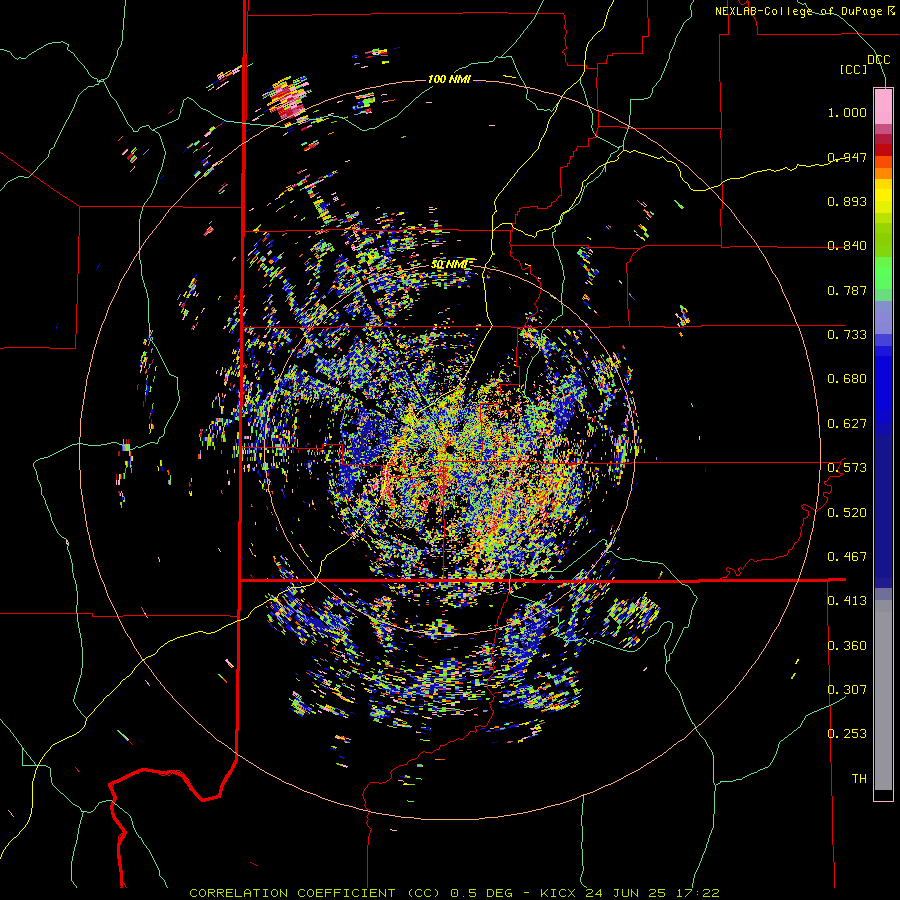This screenshot has width=900, height=900.
Task: Click the 0.893 scale value
Action: click(x=847, y=201)
